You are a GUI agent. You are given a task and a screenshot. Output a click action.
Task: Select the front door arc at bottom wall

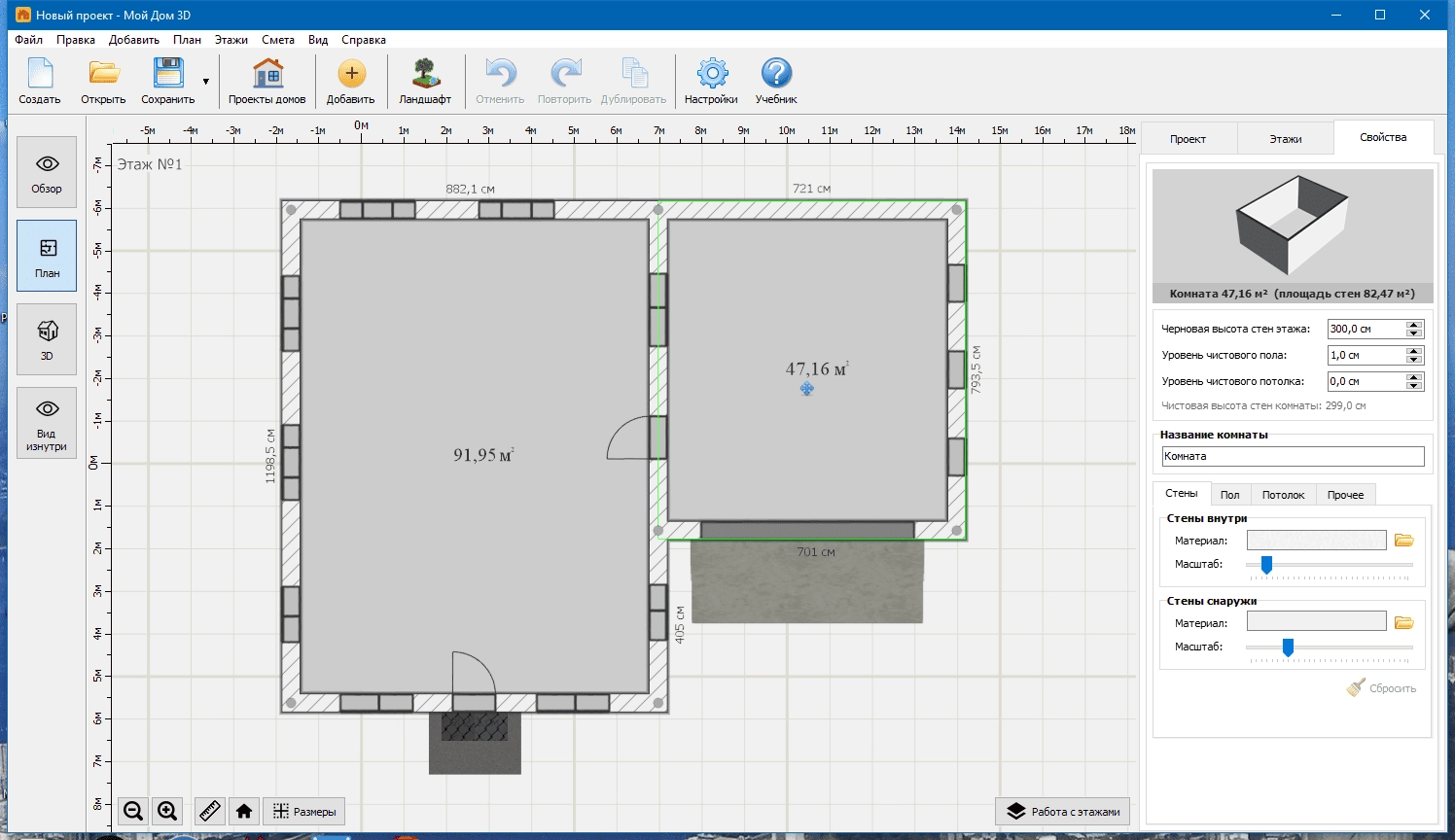pyautogui.click(x=475, y=672)
